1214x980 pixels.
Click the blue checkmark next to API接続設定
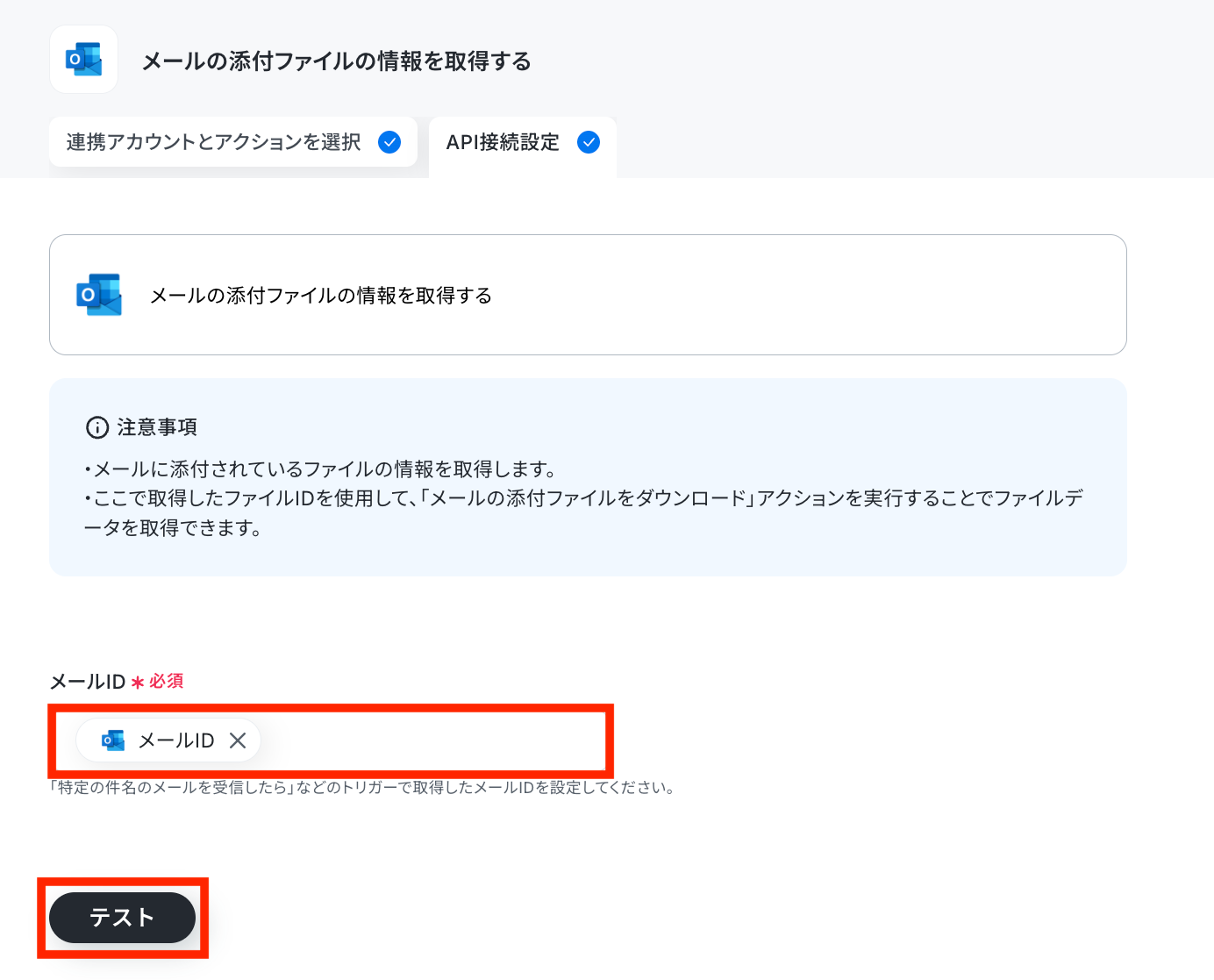pyautogui.click(x=589, y=142)
